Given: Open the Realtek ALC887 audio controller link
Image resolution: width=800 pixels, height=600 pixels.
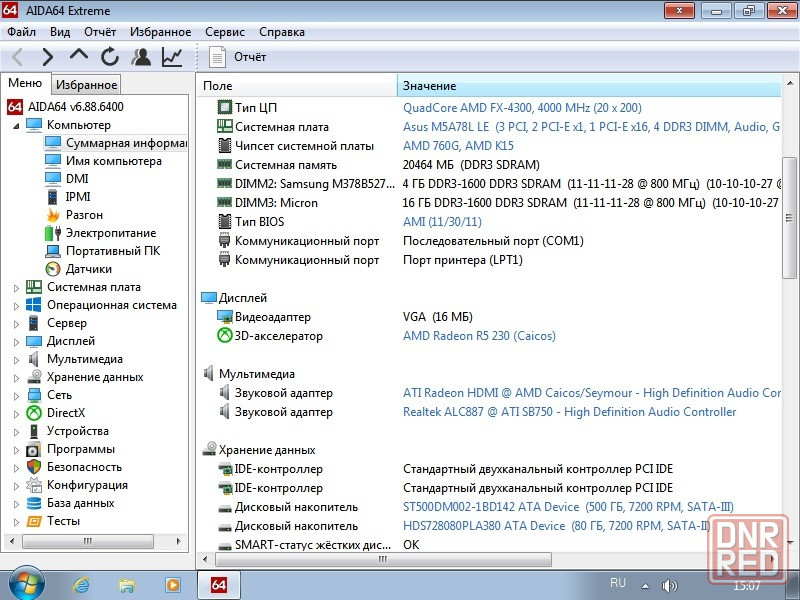Looking at the screenshot, I should tap(569, 412).
